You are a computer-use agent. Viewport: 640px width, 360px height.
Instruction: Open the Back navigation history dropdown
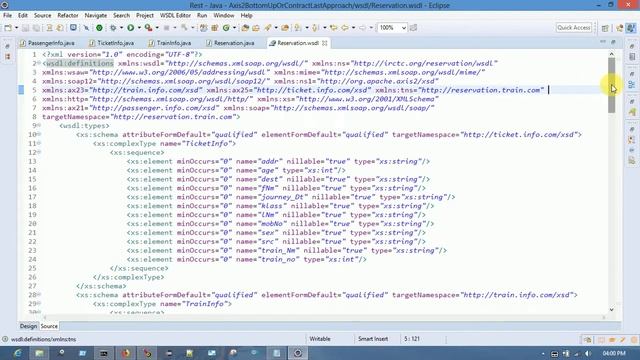pos(353,28)
